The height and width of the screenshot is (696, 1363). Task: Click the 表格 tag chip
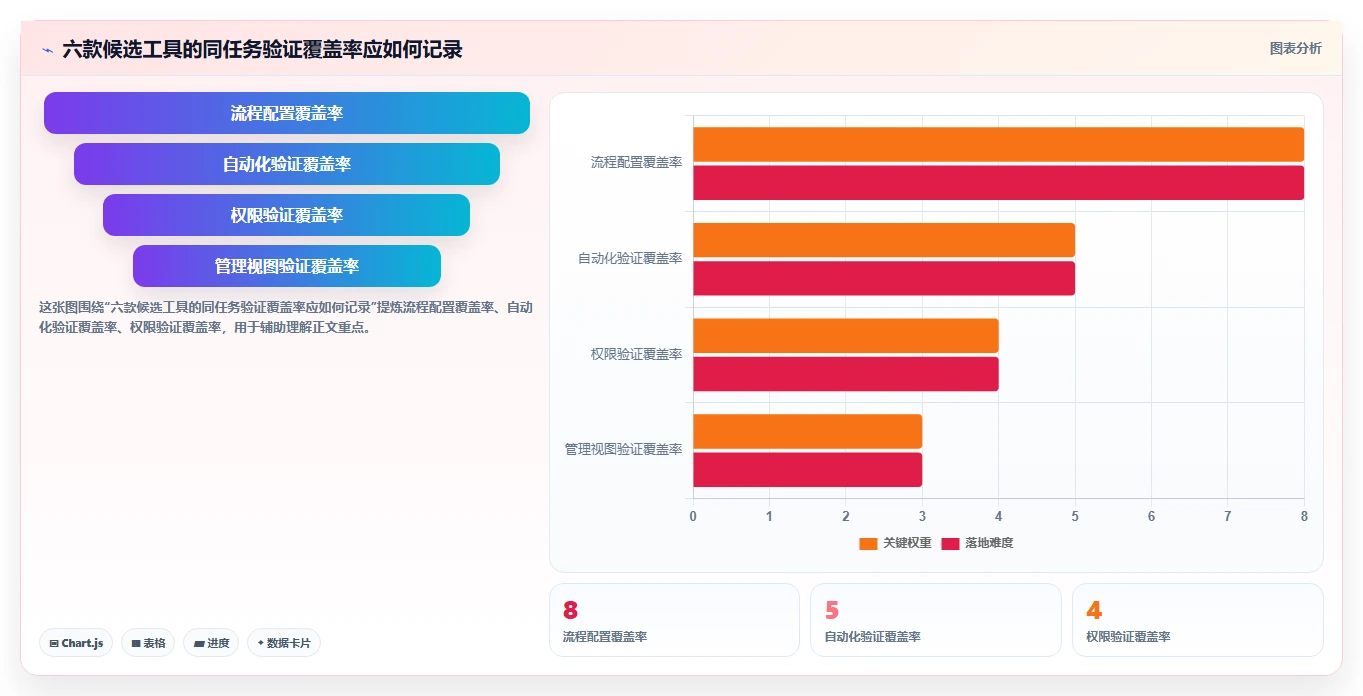point(148,643)
